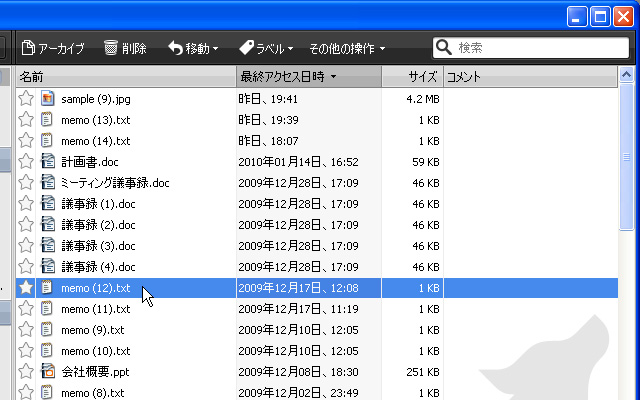Screen dimensions: 640x400
Task: Minimize the window
Action: click(x=577, y=17)
